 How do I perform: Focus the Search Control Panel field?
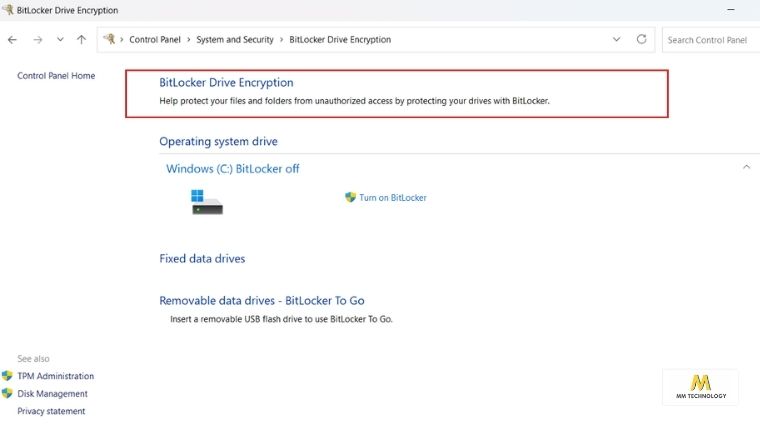point(711,40)
